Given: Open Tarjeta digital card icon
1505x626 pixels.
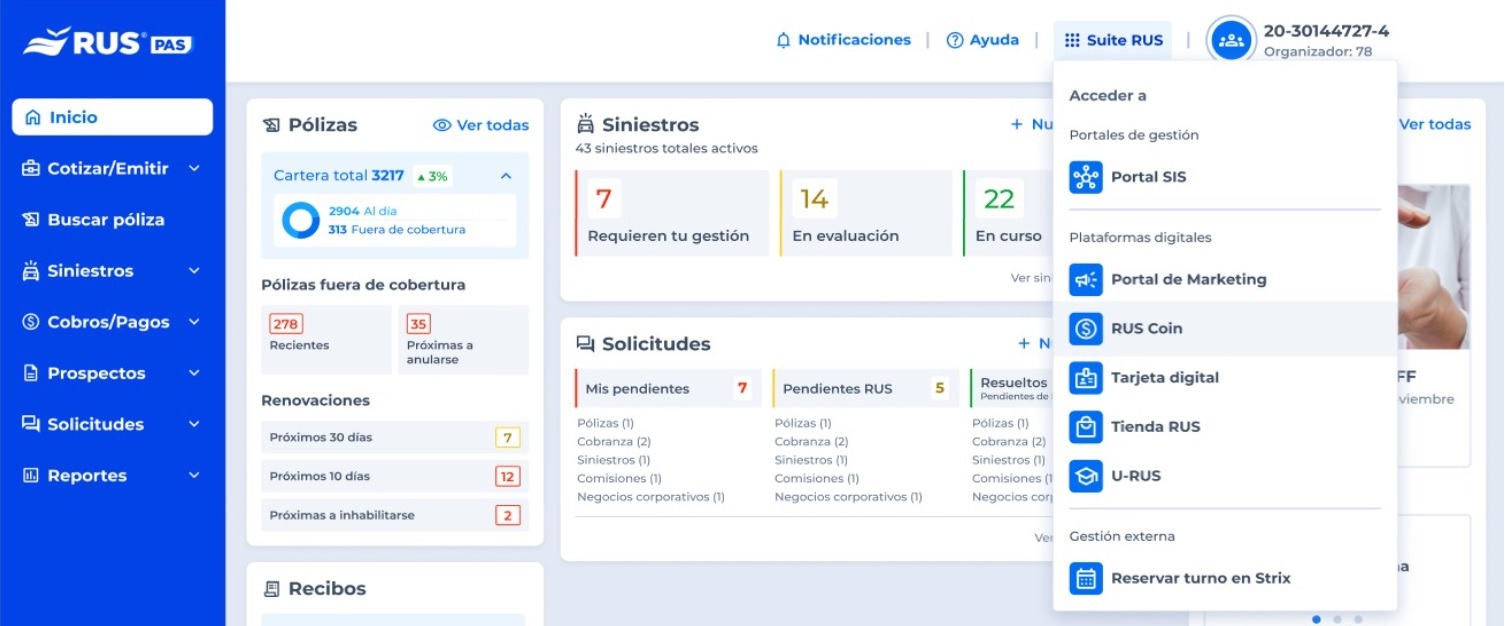Looking at the screenshot, I should coord(1085,378).
